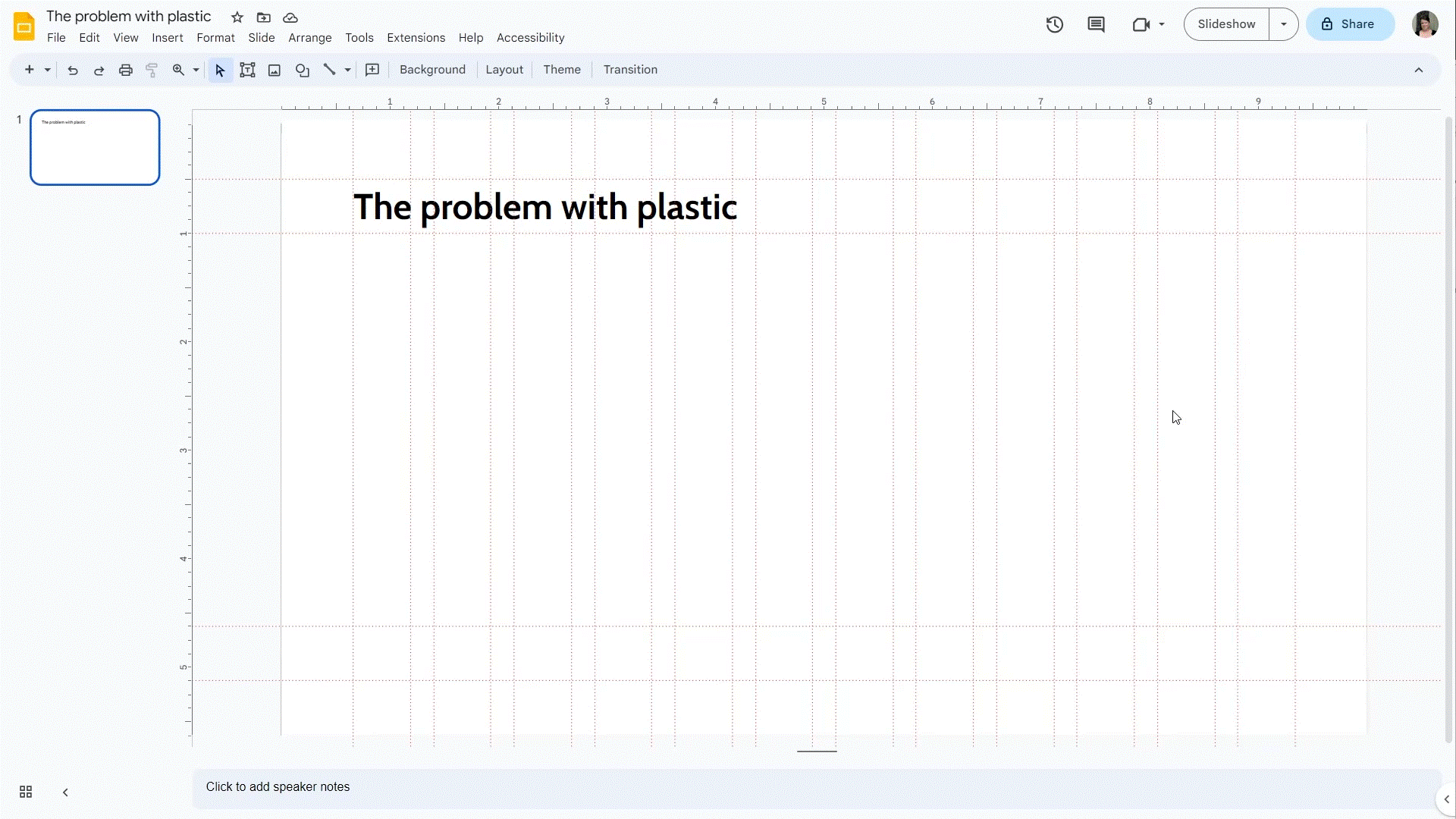Click slide 1 thumbnail in panel
Screen dimensions: 1456x819
click(x=94, y=147)
